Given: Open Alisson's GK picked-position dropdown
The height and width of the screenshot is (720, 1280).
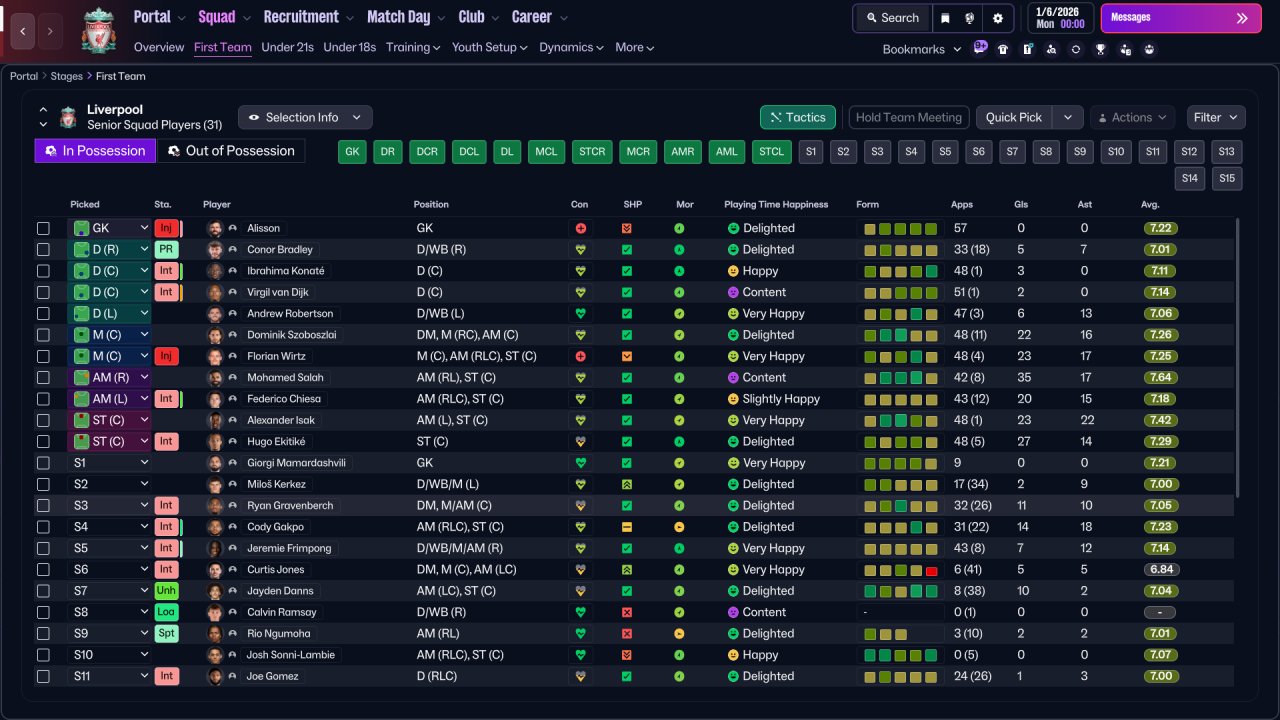Looking at the screenshot, I should point(109,228).
